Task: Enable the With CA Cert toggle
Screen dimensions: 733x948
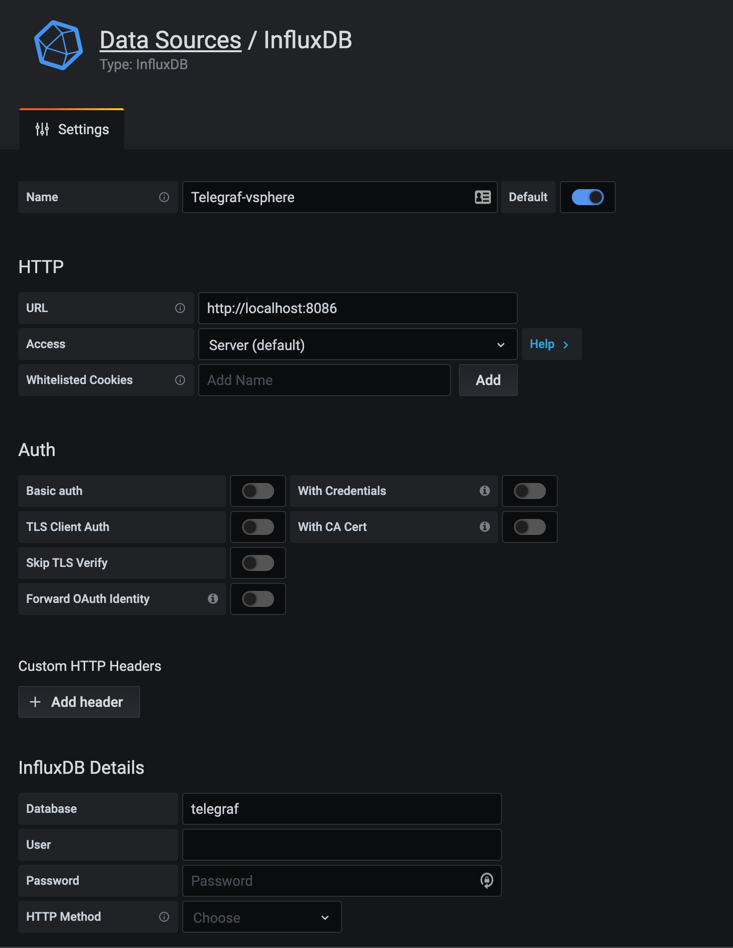Action: coord(530,527)
